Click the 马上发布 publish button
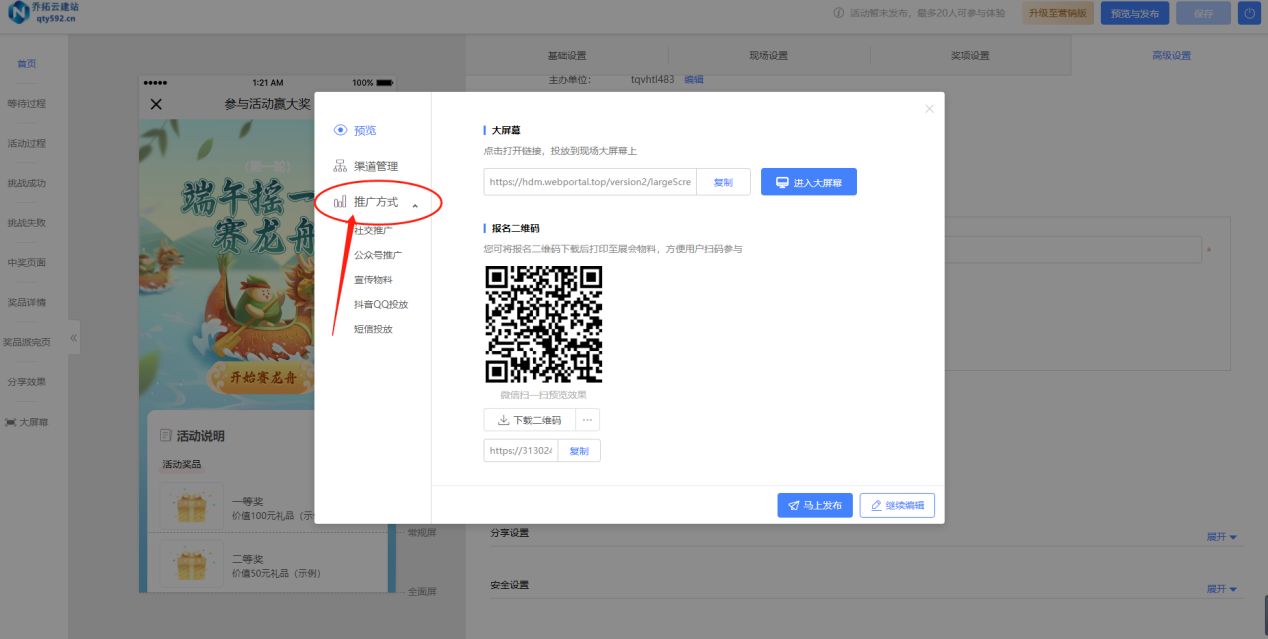Screen dimensions: 1268x639 pos(815,505)
